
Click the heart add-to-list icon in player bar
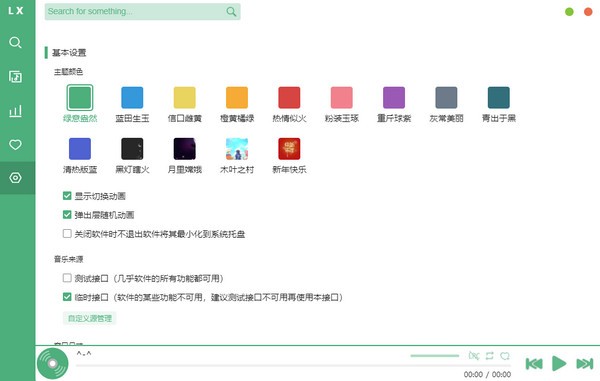505,356
